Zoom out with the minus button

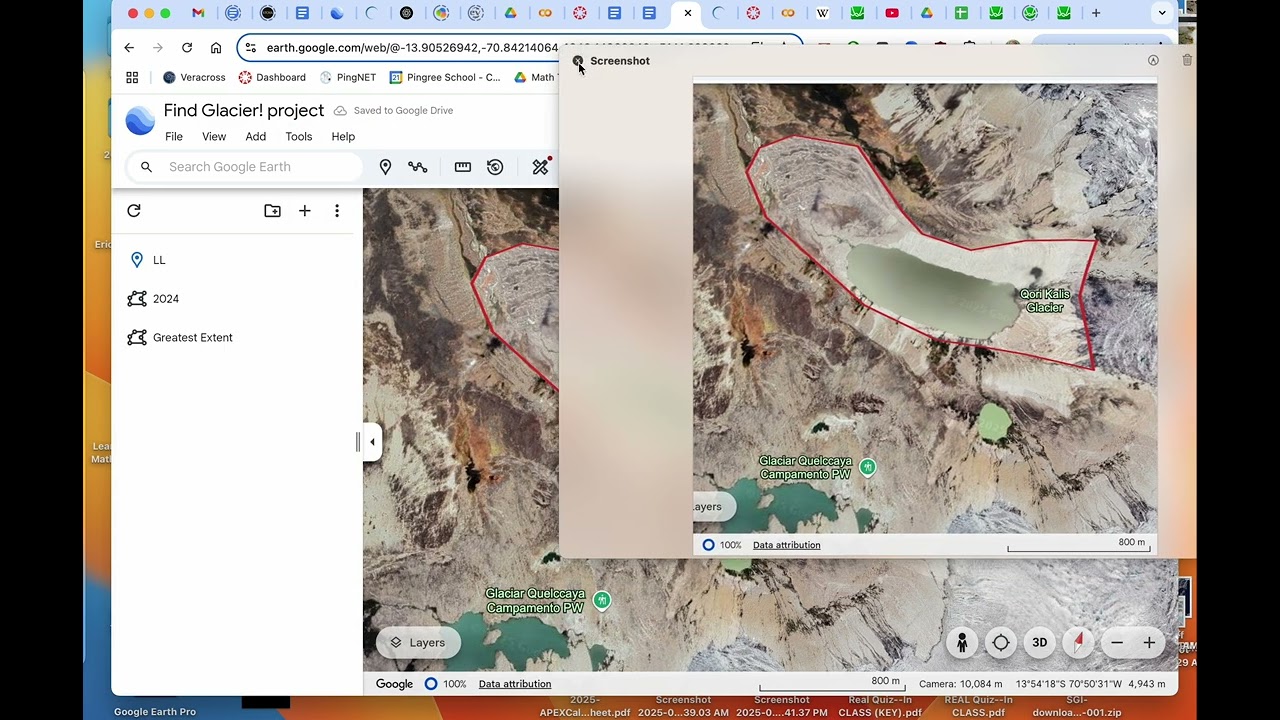1117,643
